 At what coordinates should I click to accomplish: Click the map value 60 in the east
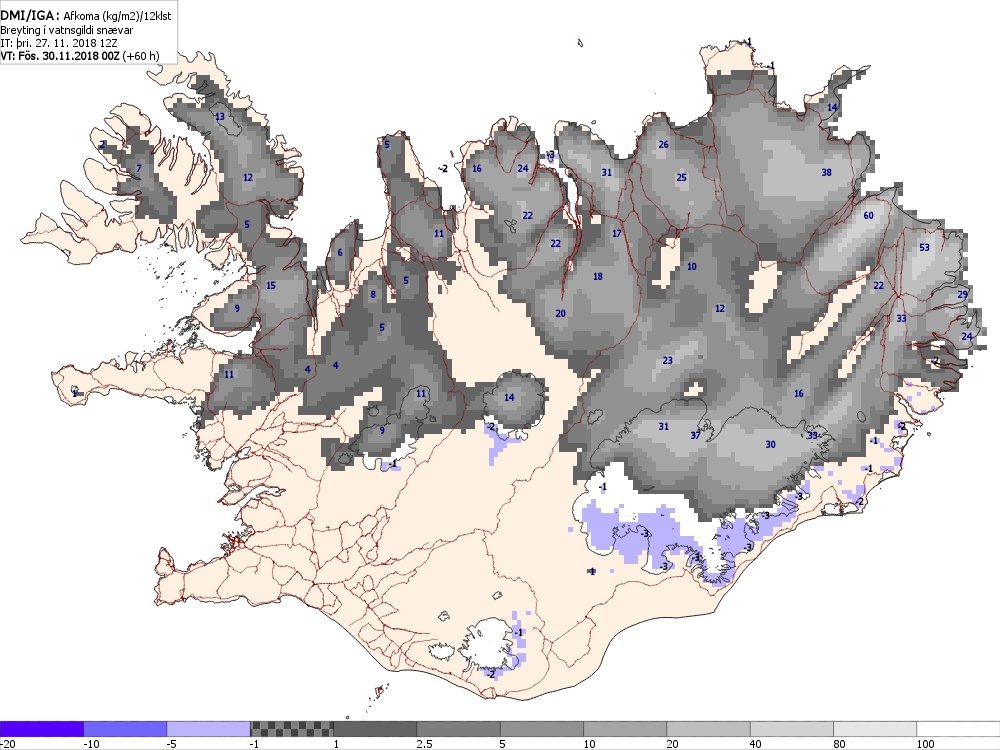[x=868, y=216]
